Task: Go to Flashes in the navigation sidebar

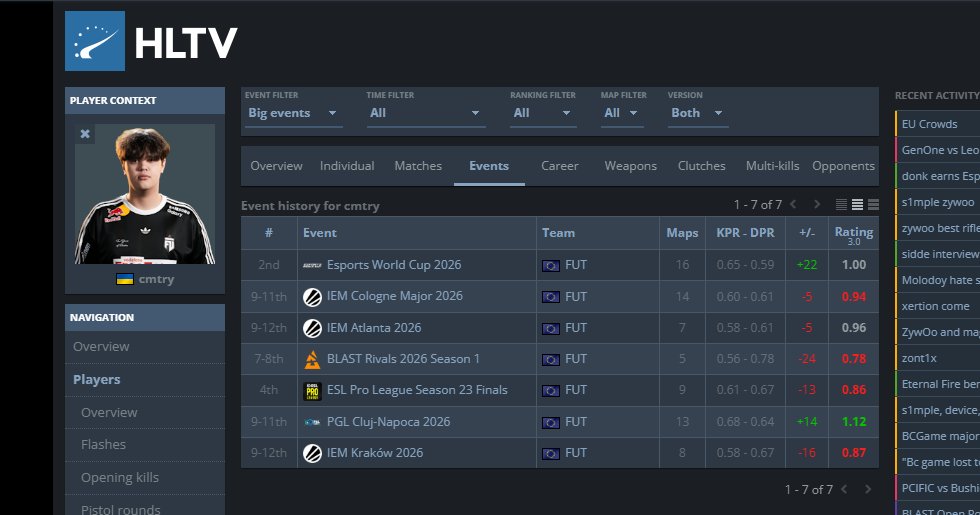Action: click(x=145, y=444)
